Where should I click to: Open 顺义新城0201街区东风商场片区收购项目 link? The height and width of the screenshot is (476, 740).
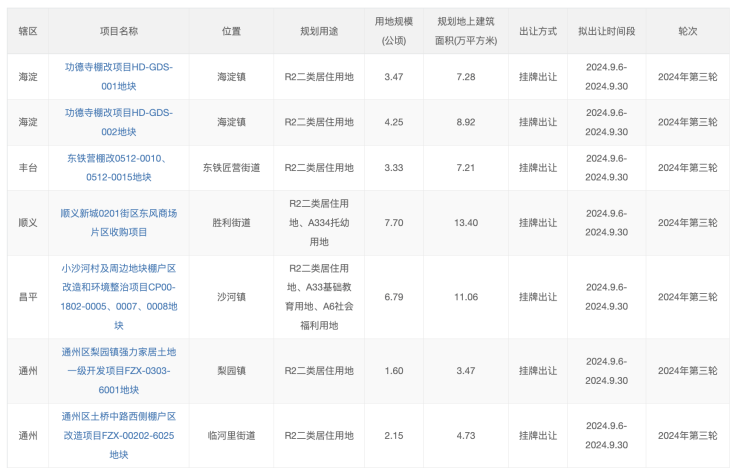point(118,222)
